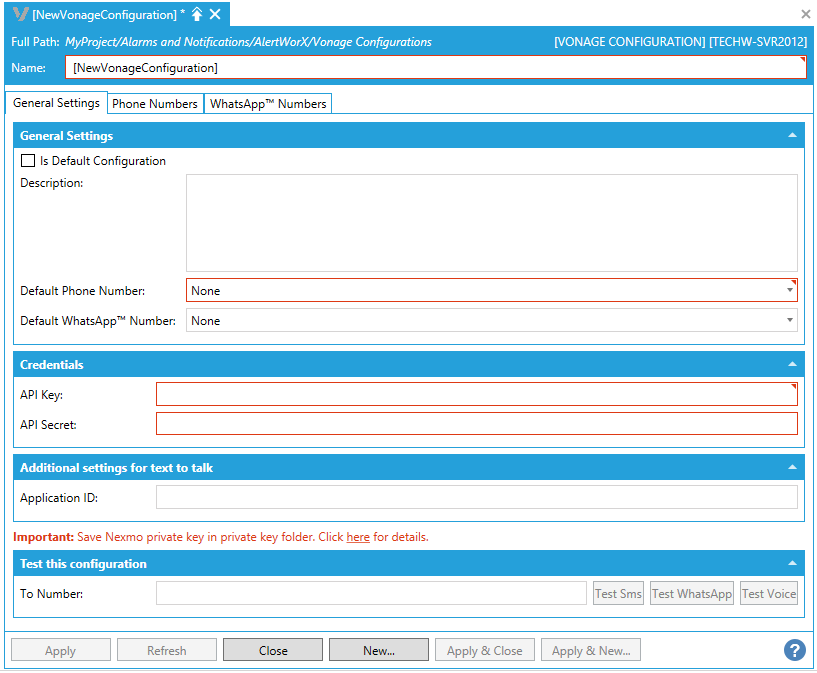The image size is (817, 673).
Task: Switch to General Settings tab
Action: 56,103
